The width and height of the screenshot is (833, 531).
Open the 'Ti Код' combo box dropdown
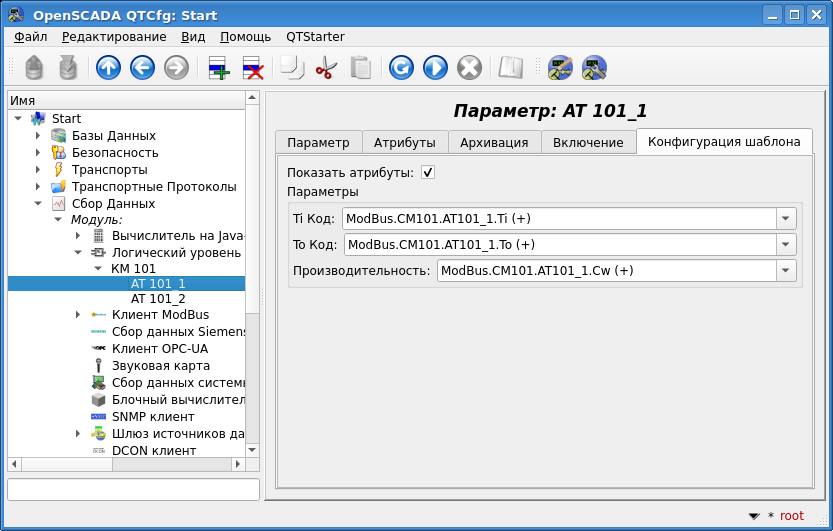point(786,219)
